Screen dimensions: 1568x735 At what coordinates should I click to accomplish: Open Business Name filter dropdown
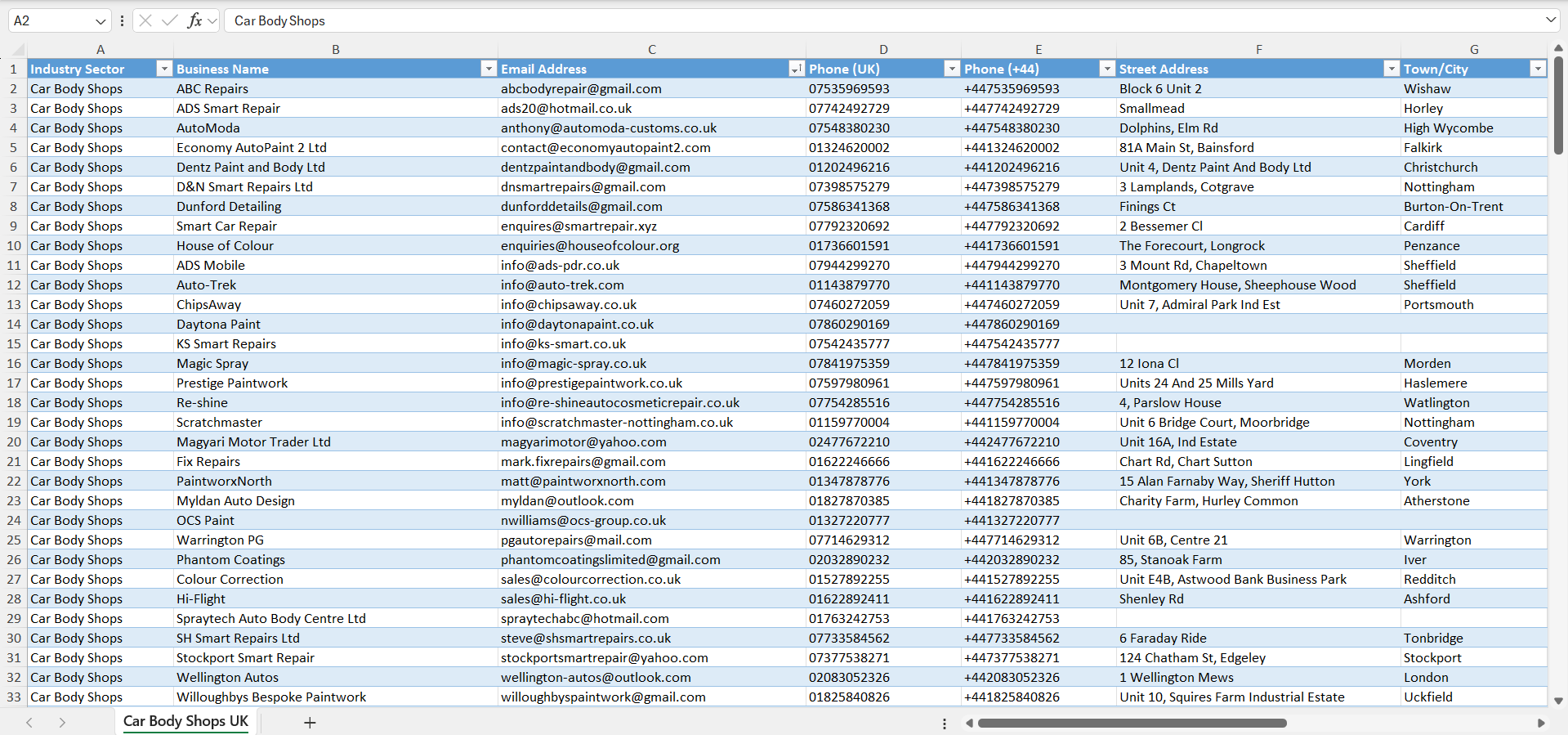pos(489,69)
